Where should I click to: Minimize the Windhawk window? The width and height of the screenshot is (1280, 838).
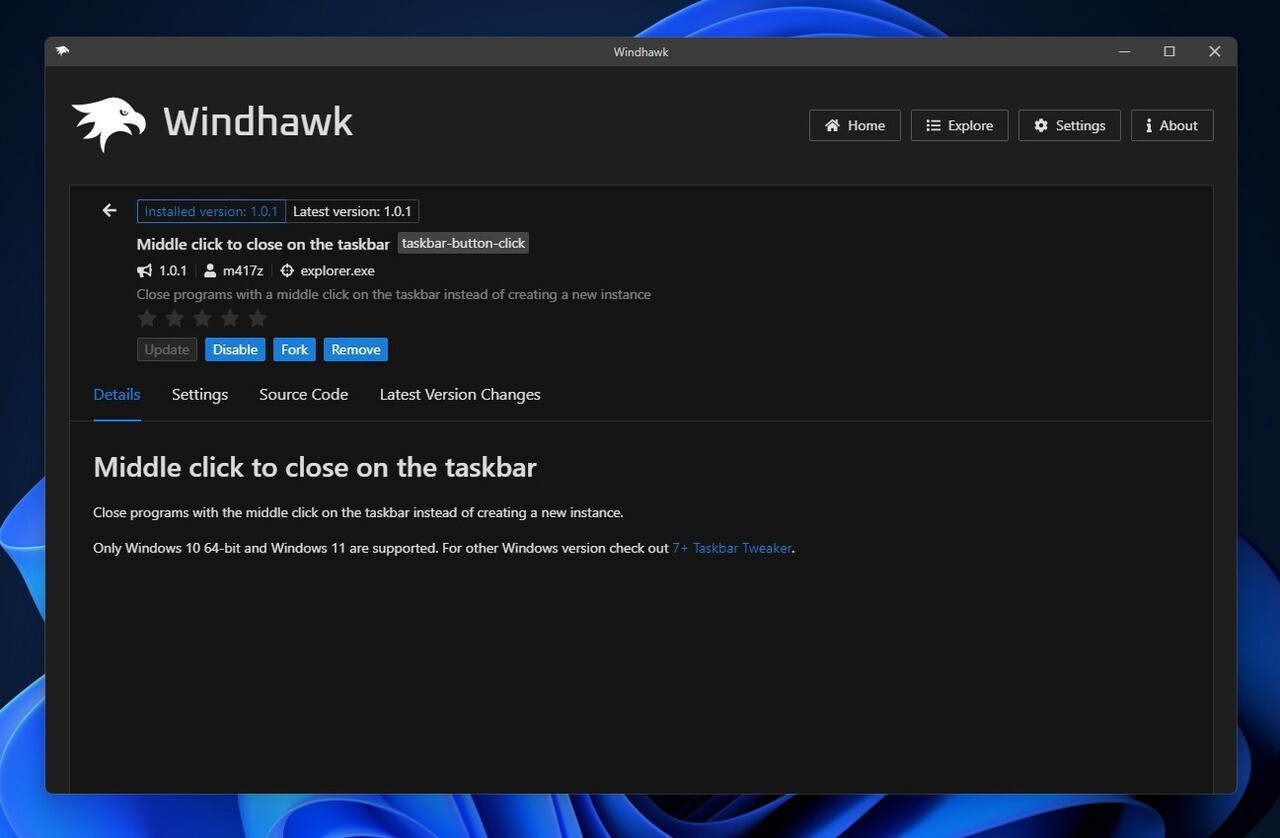1125,52
